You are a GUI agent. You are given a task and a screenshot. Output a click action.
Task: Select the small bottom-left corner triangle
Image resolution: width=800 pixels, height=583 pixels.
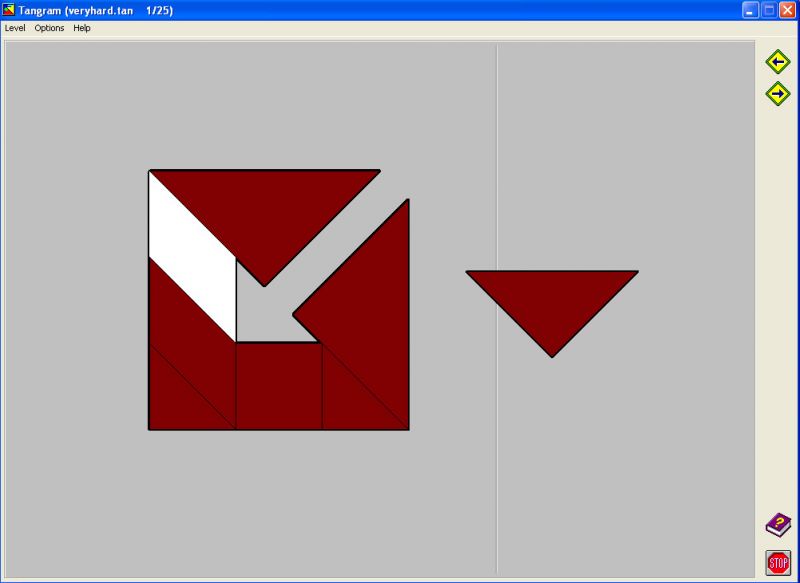click(x=176, y=402)
